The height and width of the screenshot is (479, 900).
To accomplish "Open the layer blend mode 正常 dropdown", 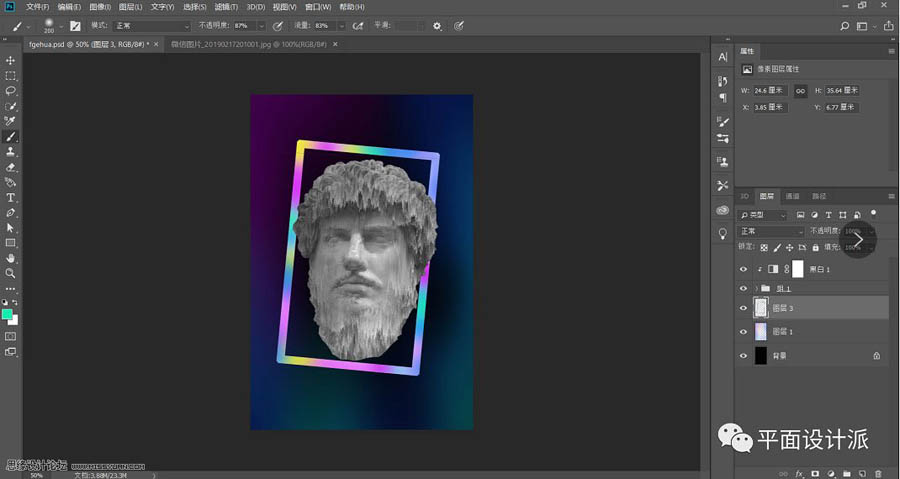I will coord(771,231).
